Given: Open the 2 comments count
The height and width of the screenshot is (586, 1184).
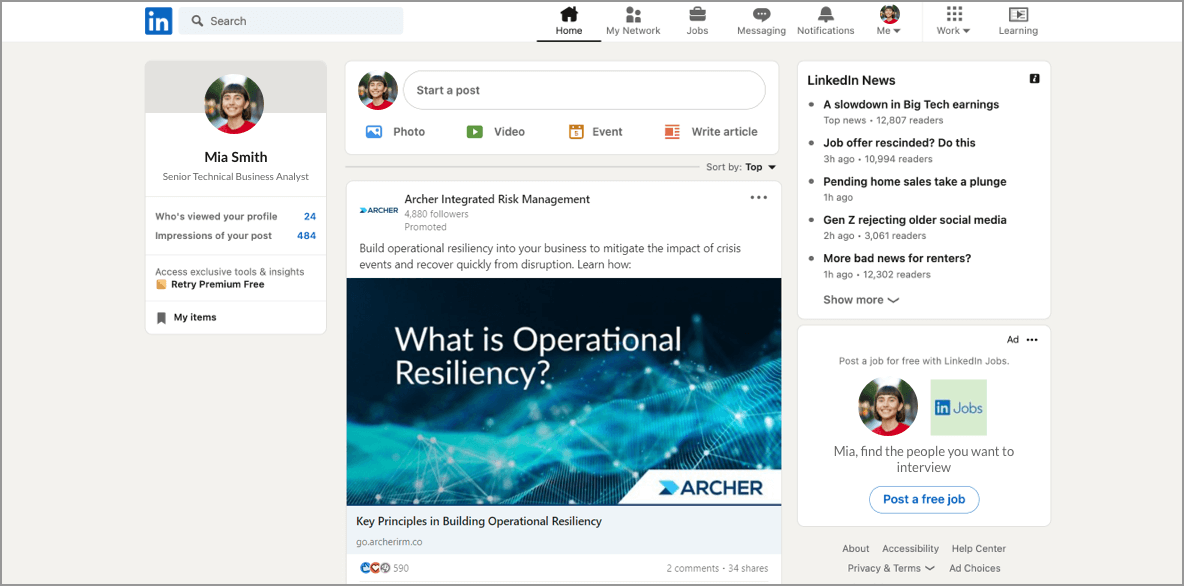Looking at the screenshot, I should click(692, 568).
